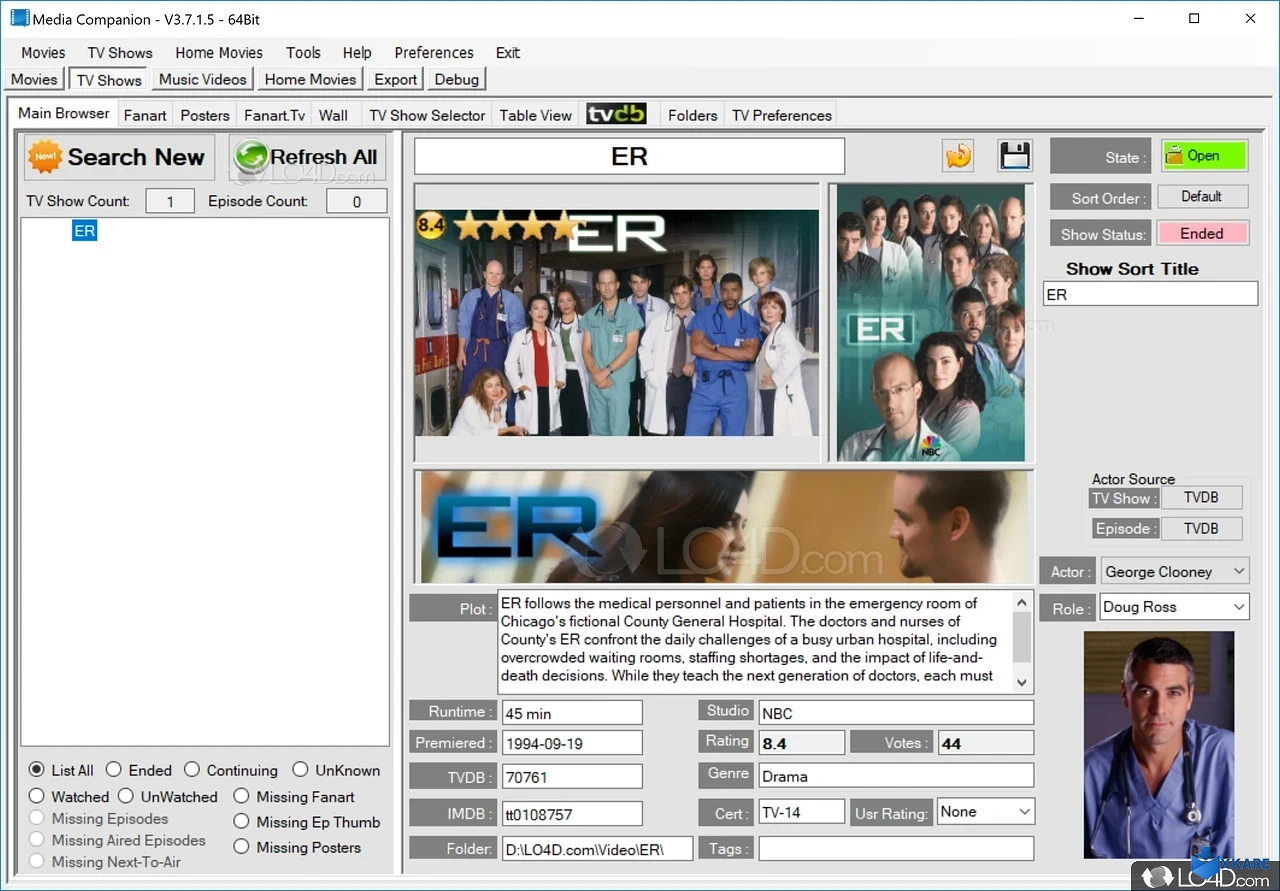Click the Exit menu item

tap(508, 53)
